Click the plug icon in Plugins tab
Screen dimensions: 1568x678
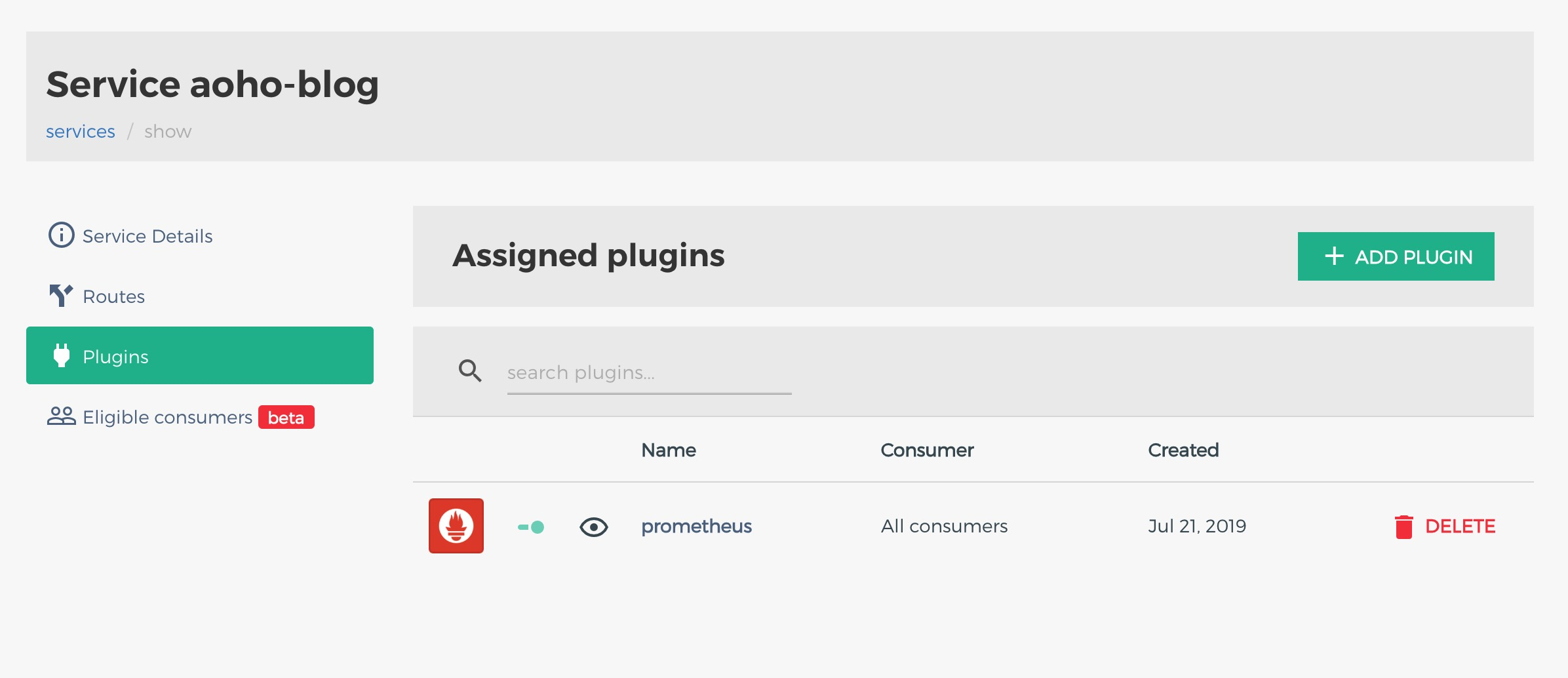[x=62, y=355]
